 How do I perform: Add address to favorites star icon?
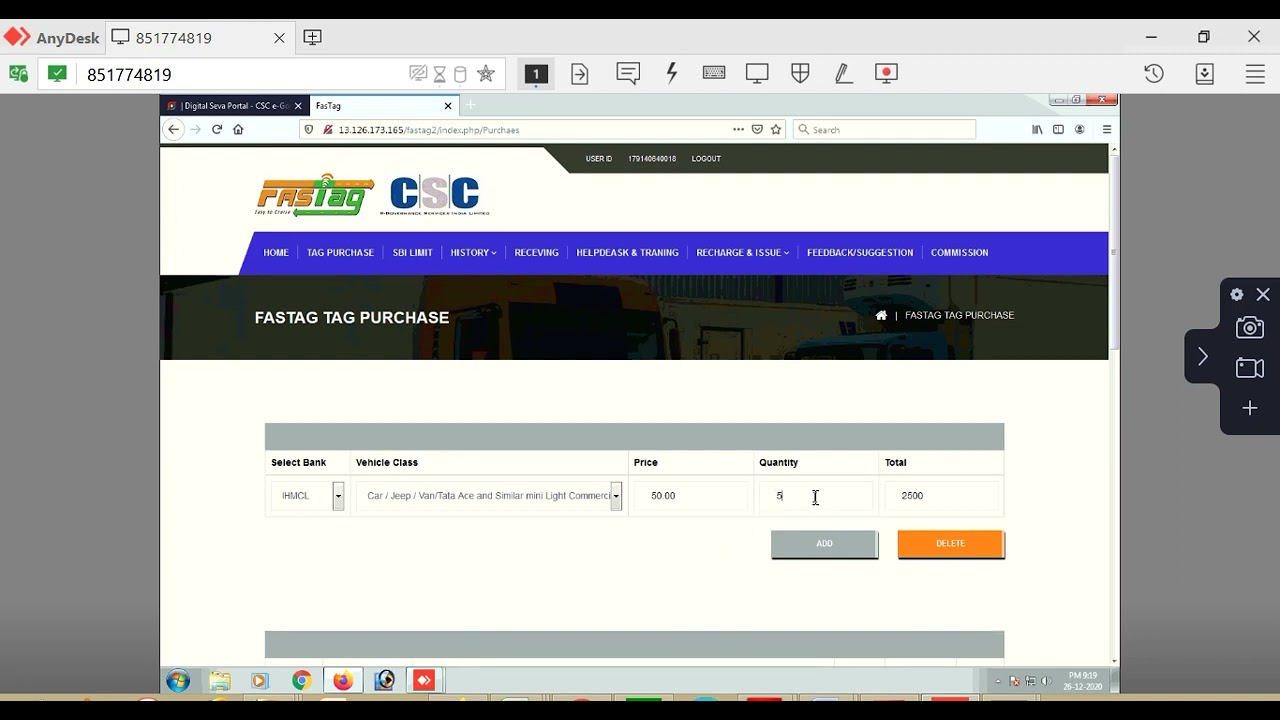tap(486, 74)
